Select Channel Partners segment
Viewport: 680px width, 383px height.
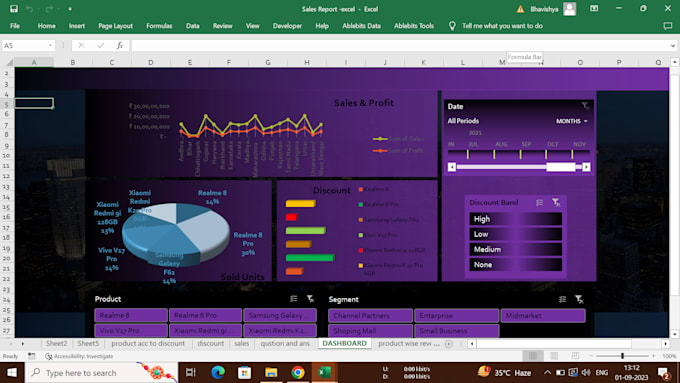pos(370,316)
